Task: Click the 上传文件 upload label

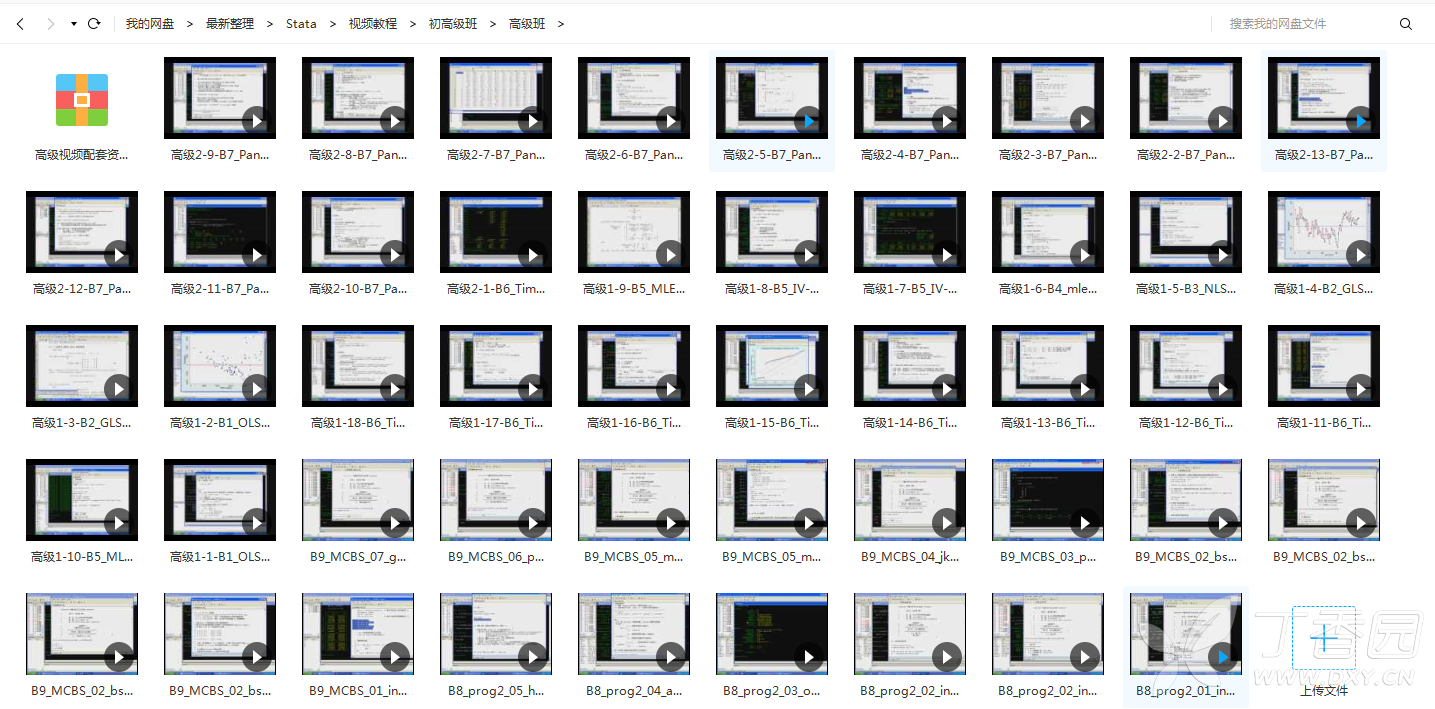Action: click(x=1323, y=690)
